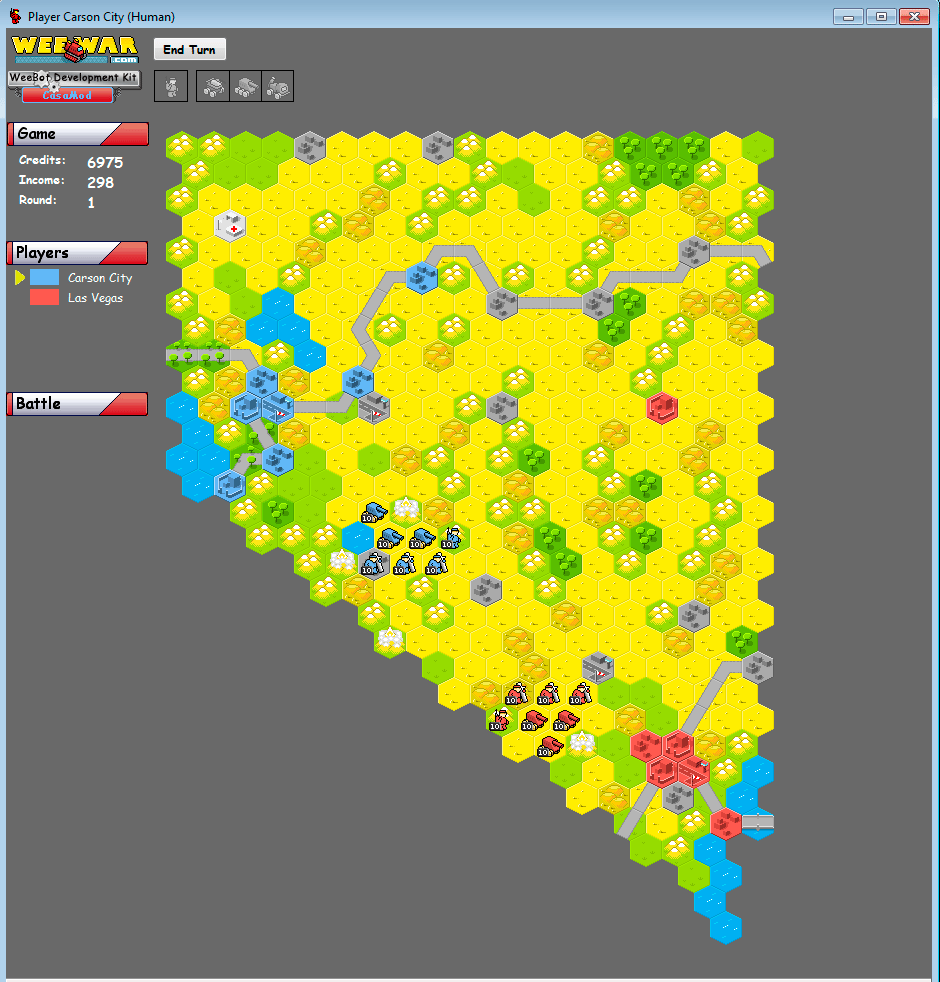The width and height of the screenshot is (940, 982).
Task: Open the Battle panel header
Action: point(78,404)
